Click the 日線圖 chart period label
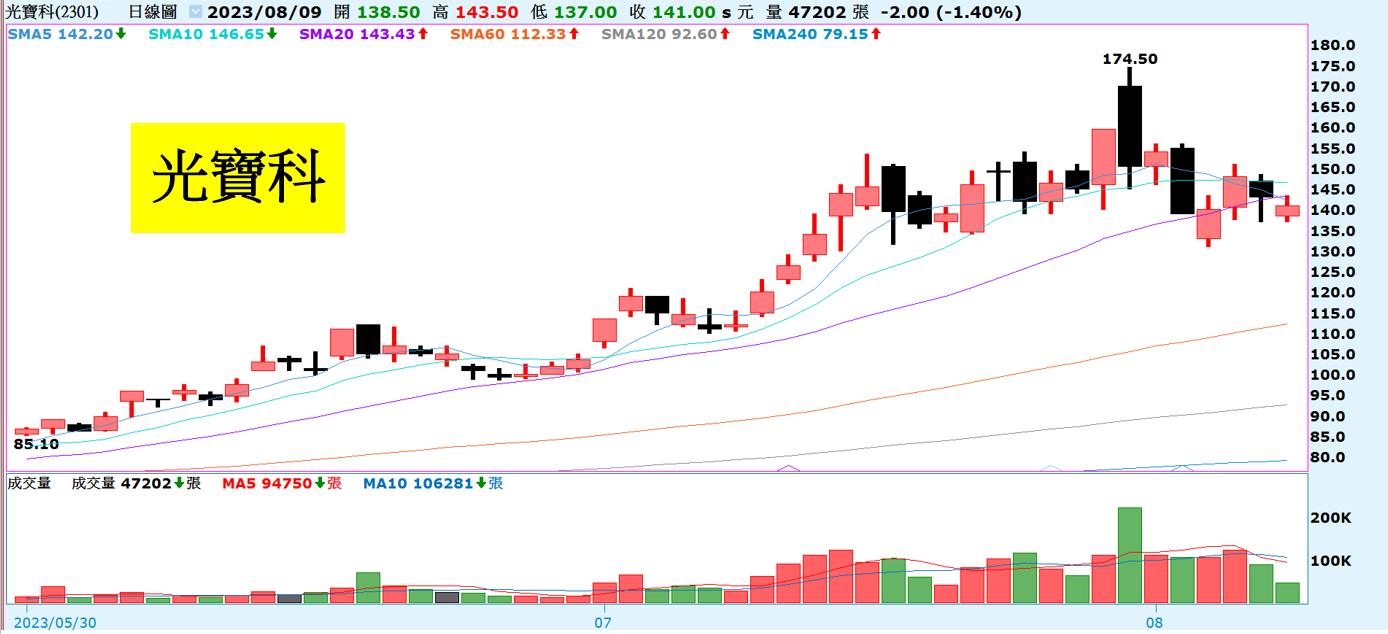This screenshot has width=1388, height=634. (154, 13)
